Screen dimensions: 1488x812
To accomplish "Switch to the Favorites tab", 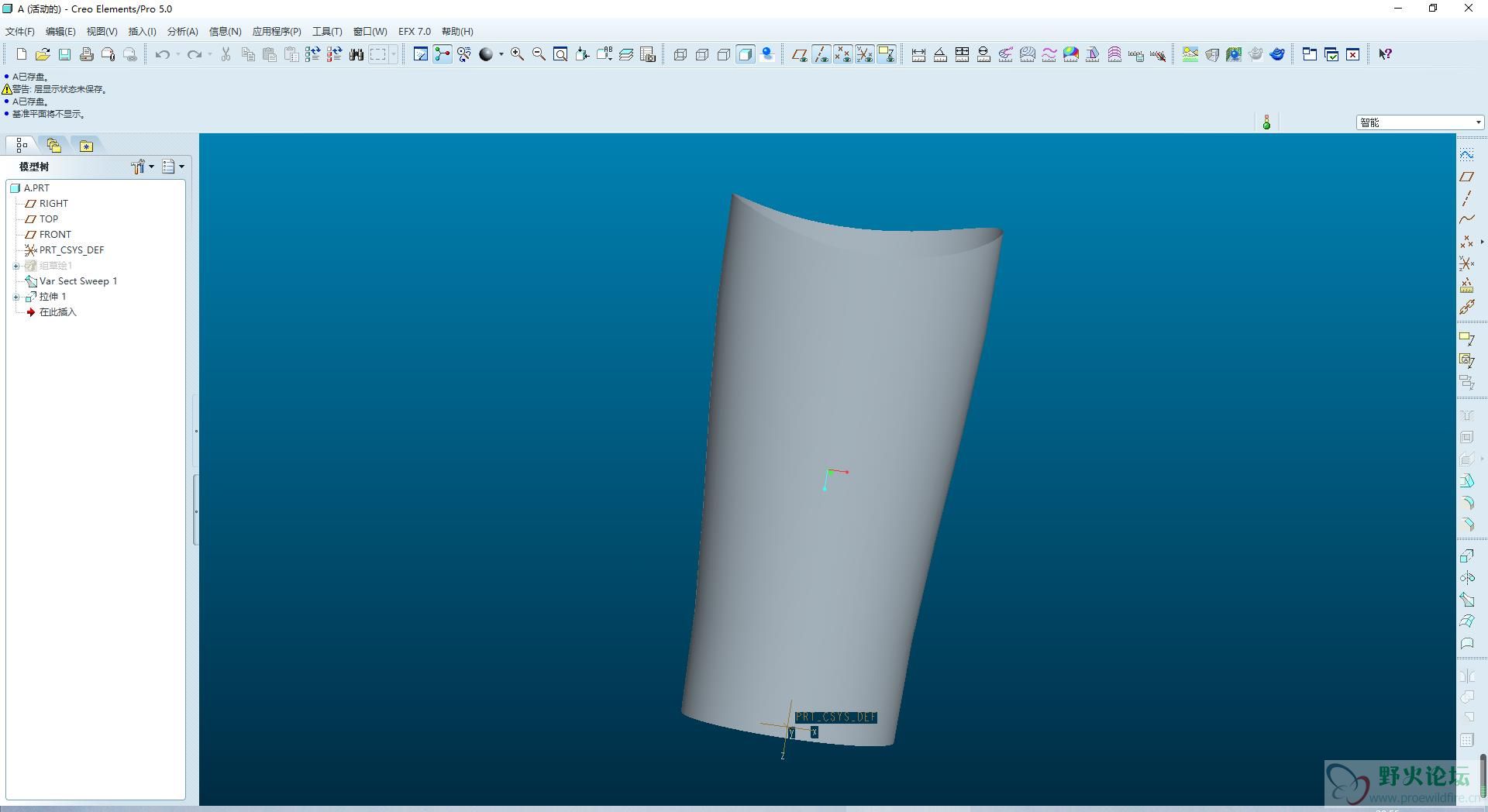I will 86,146.
